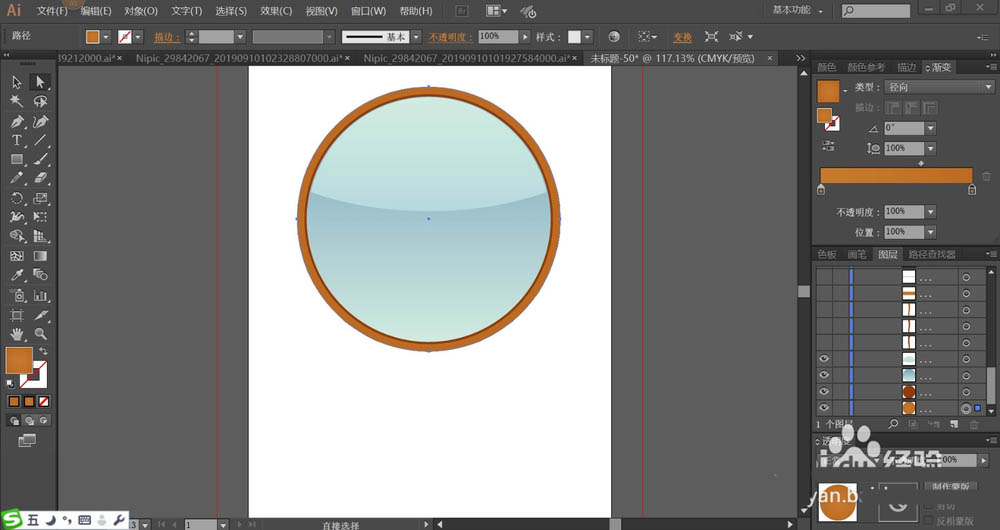The width and height of the screenshot is (1000, 530).
Task: Select the Pen tool
Action: point(17,121)
